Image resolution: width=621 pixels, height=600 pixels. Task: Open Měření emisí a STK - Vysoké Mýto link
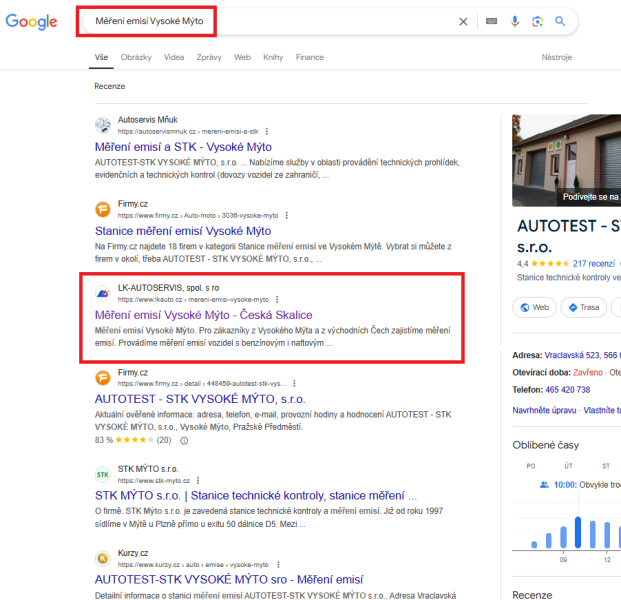pyautogui.click(x=183, y=147)
